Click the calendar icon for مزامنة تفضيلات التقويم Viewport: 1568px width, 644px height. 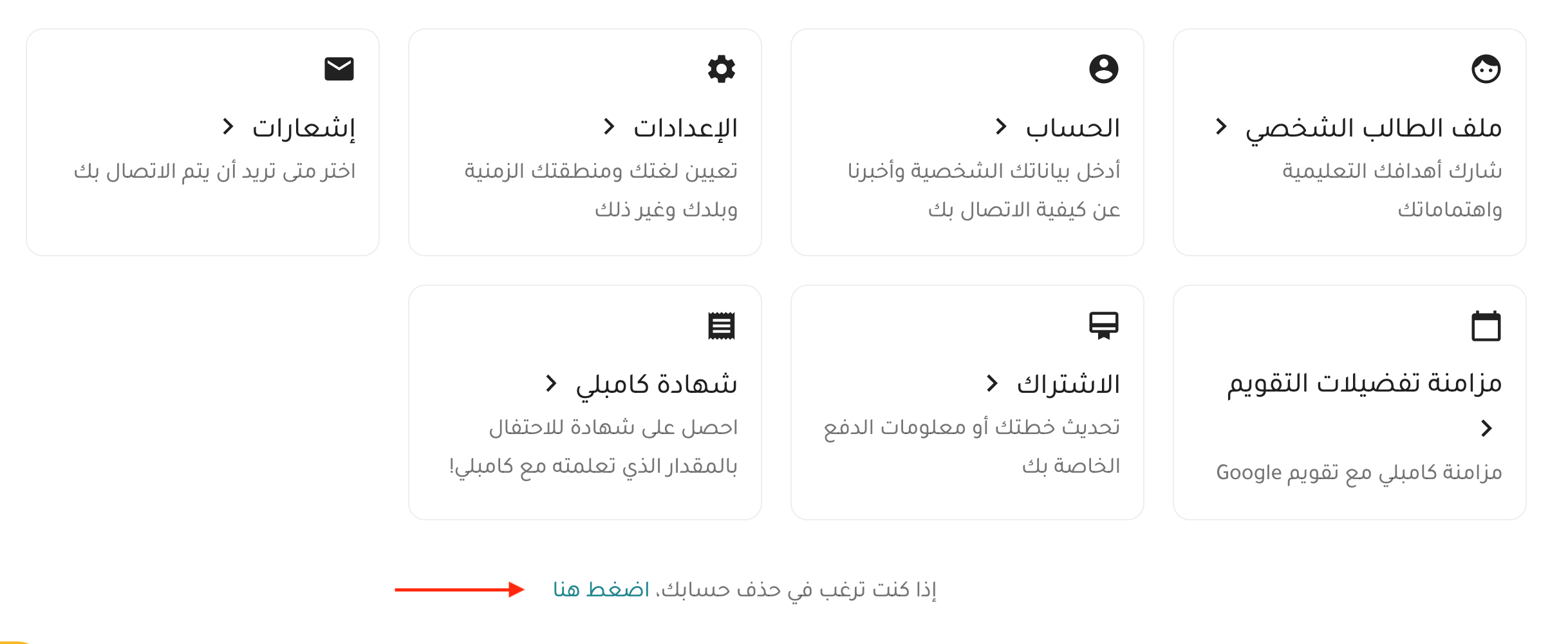1486,325
